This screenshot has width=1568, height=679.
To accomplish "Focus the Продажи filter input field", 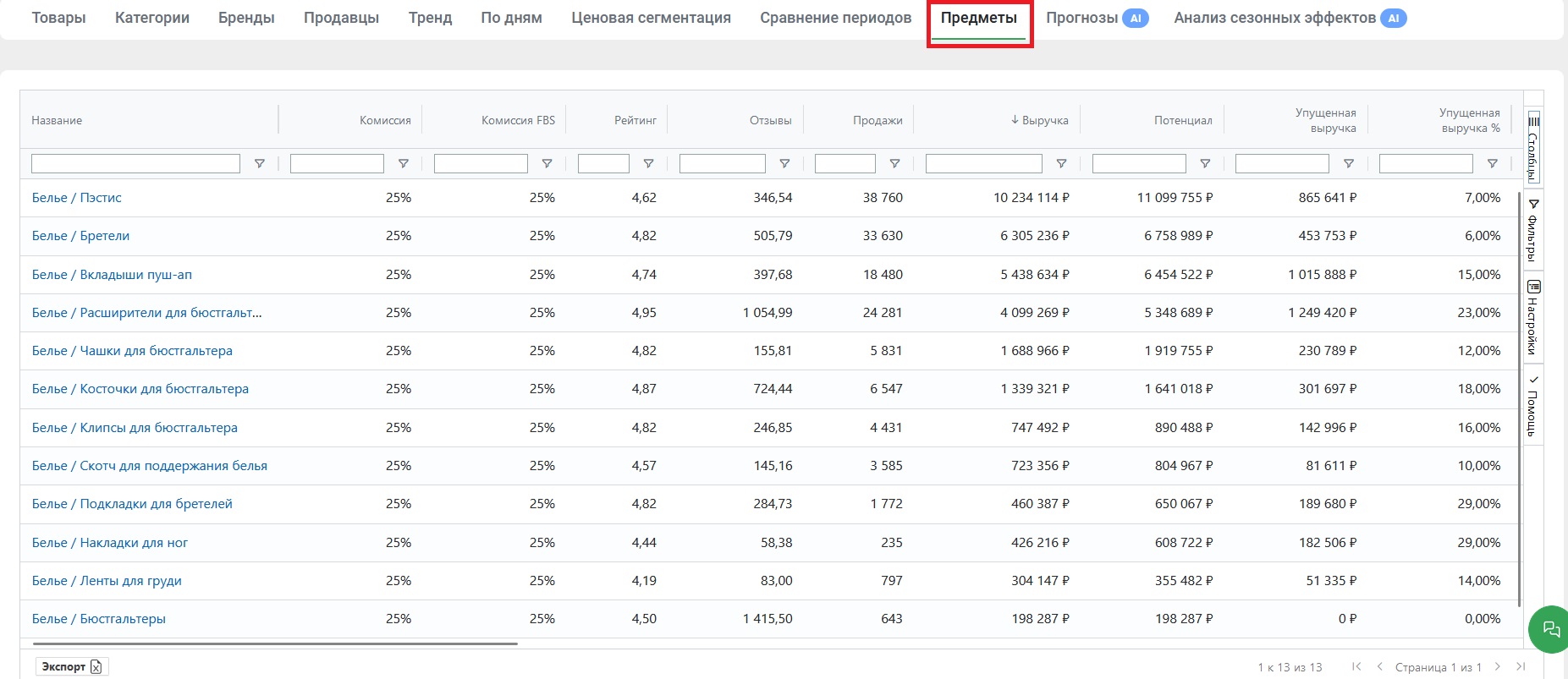I will pos(845,164).
